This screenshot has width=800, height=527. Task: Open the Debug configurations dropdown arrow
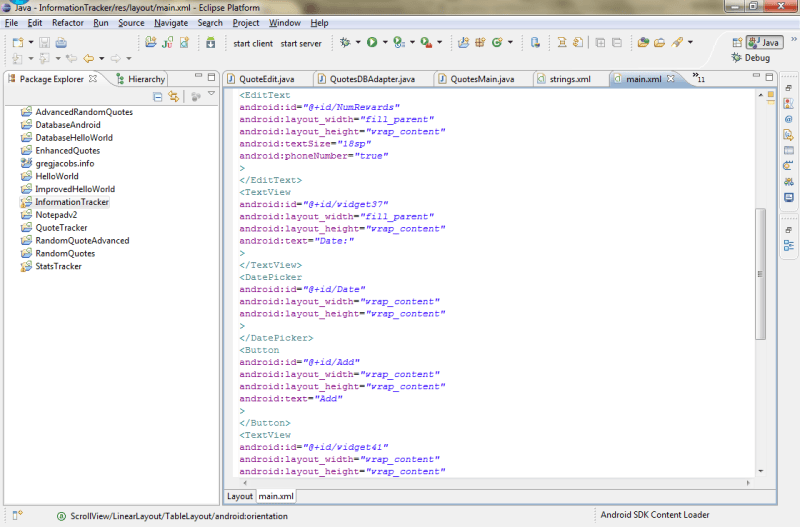(358, 42)
